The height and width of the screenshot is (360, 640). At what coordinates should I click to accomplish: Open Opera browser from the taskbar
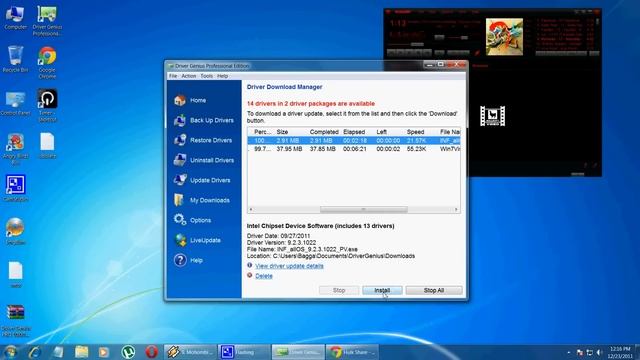click(x=151, y=352)
